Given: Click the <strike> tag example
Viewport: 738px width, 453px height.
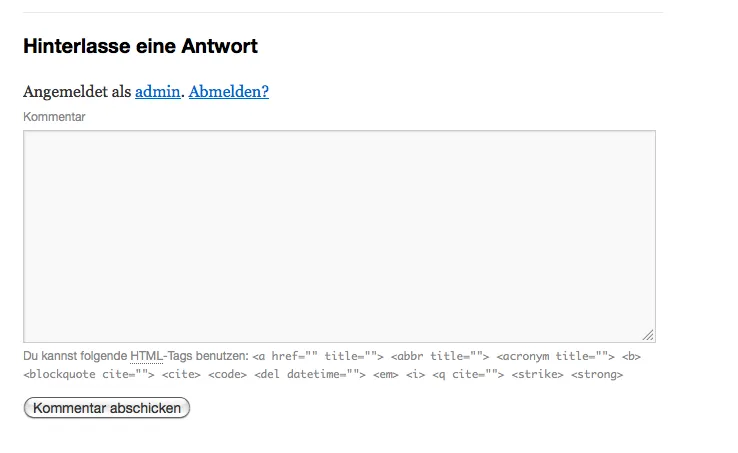Looking at the screenshot, I should click(537, 374).
